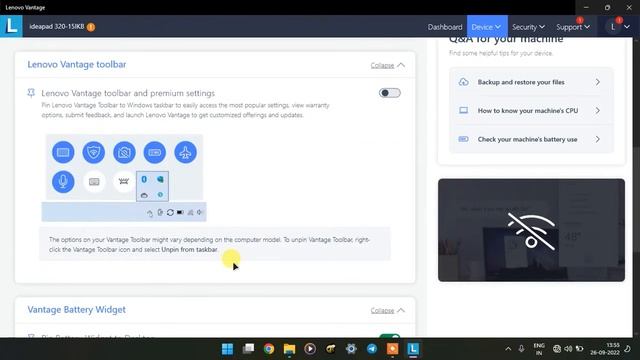Click the keyboard icon in toolbar preview

(94, 182)
